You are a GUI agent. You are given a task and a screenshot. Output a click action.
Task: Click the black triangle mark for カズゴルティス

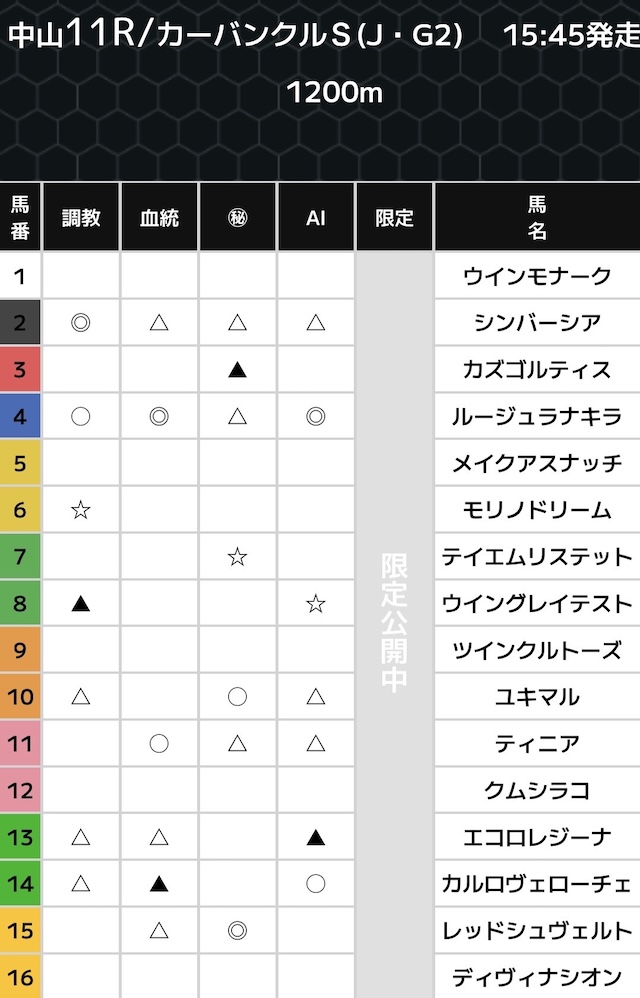tap(237, 369)
